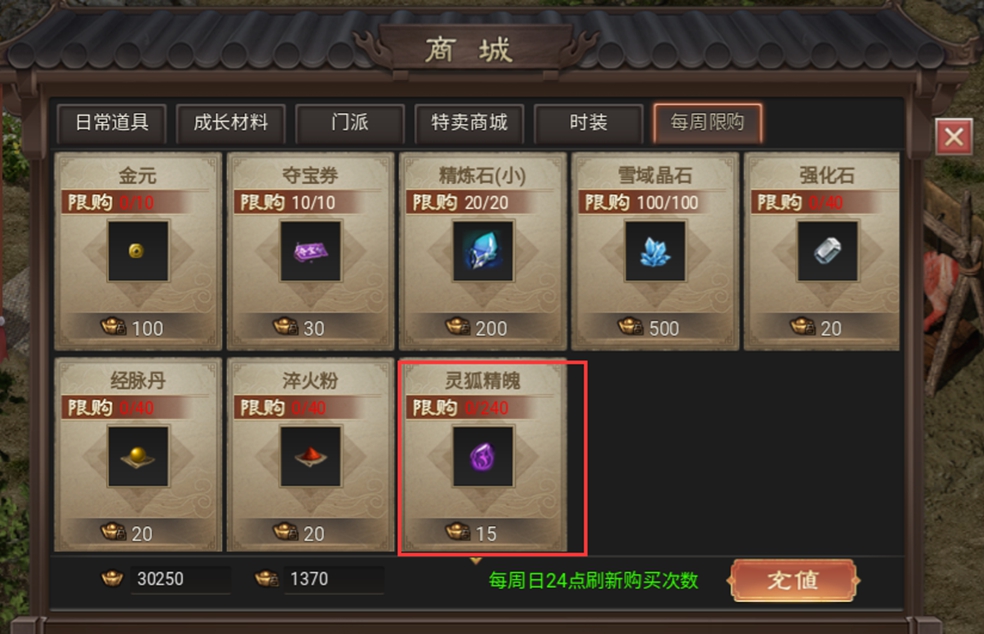Select the 夺宝券 purple ticket icon
Screen dimensions: 984x634
[x=311, y=251]
